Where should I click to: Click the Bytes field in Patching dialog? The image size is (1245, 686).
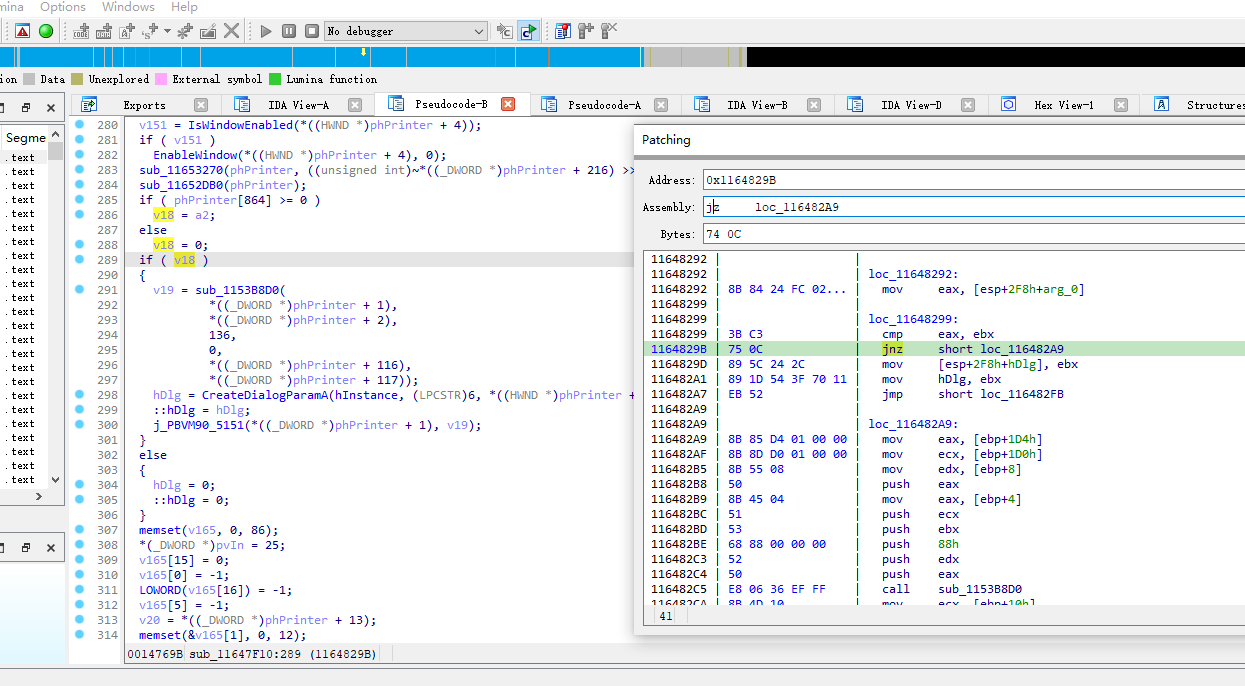(973, 234)
